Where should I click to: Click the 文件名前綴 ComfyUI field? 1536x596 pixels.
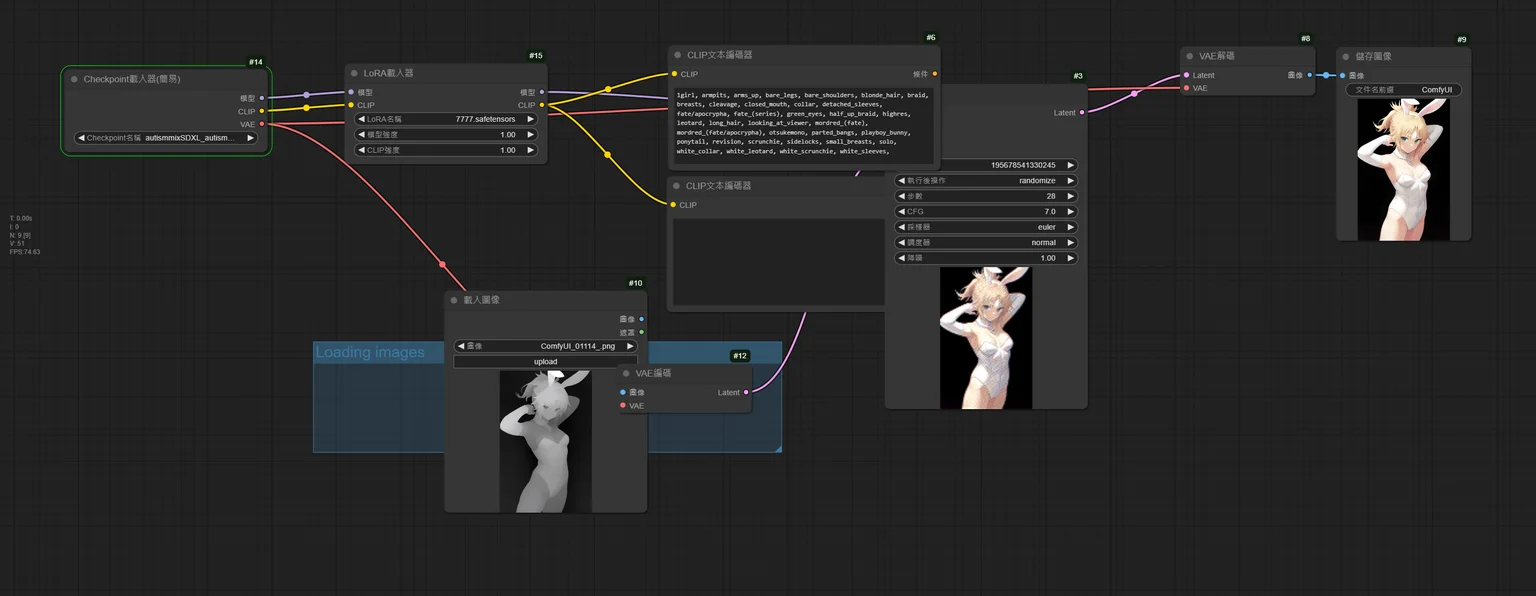1403,90
